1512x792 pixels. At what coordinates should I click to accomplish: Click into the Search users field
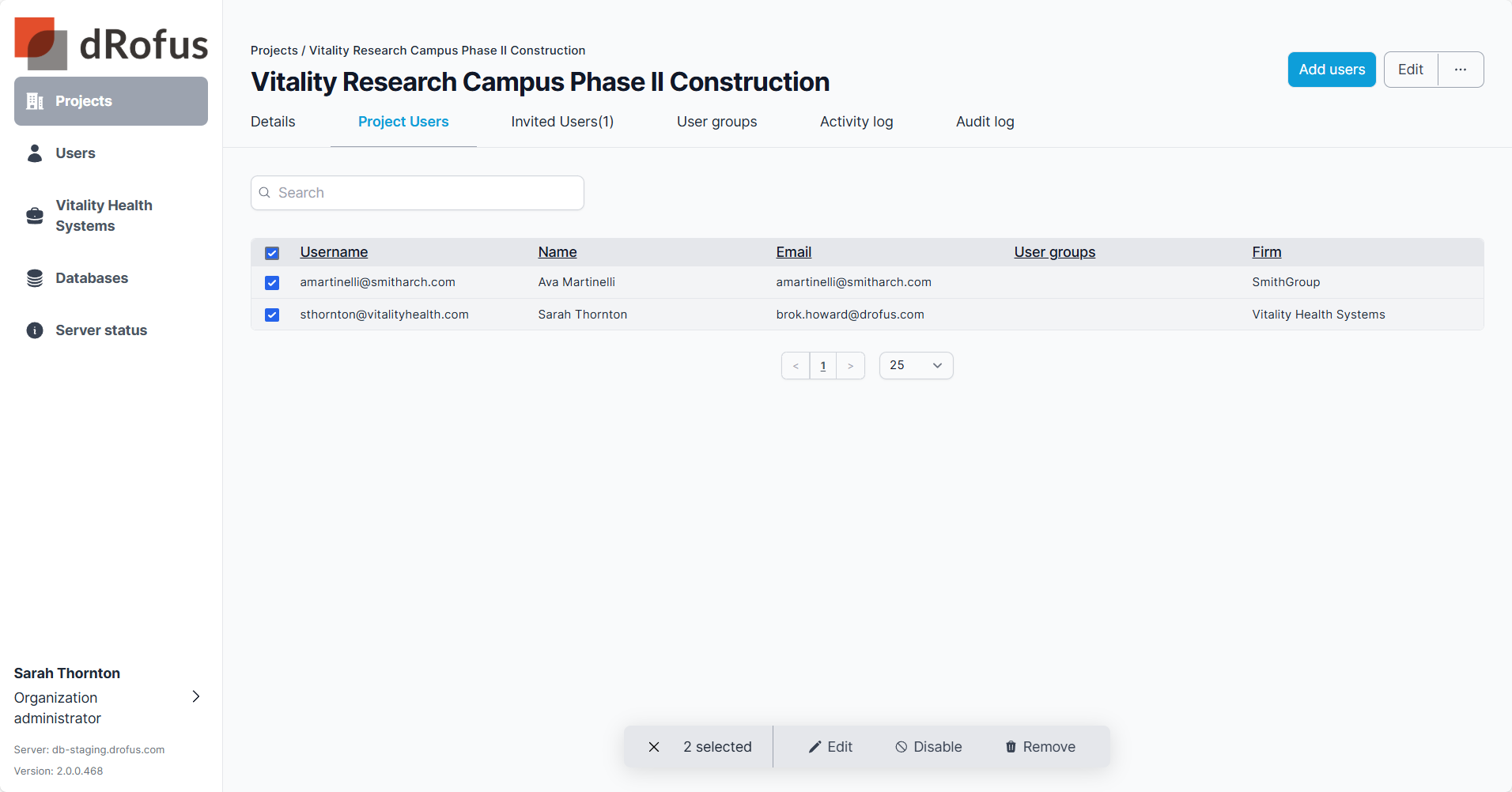[x=427, y=193]
